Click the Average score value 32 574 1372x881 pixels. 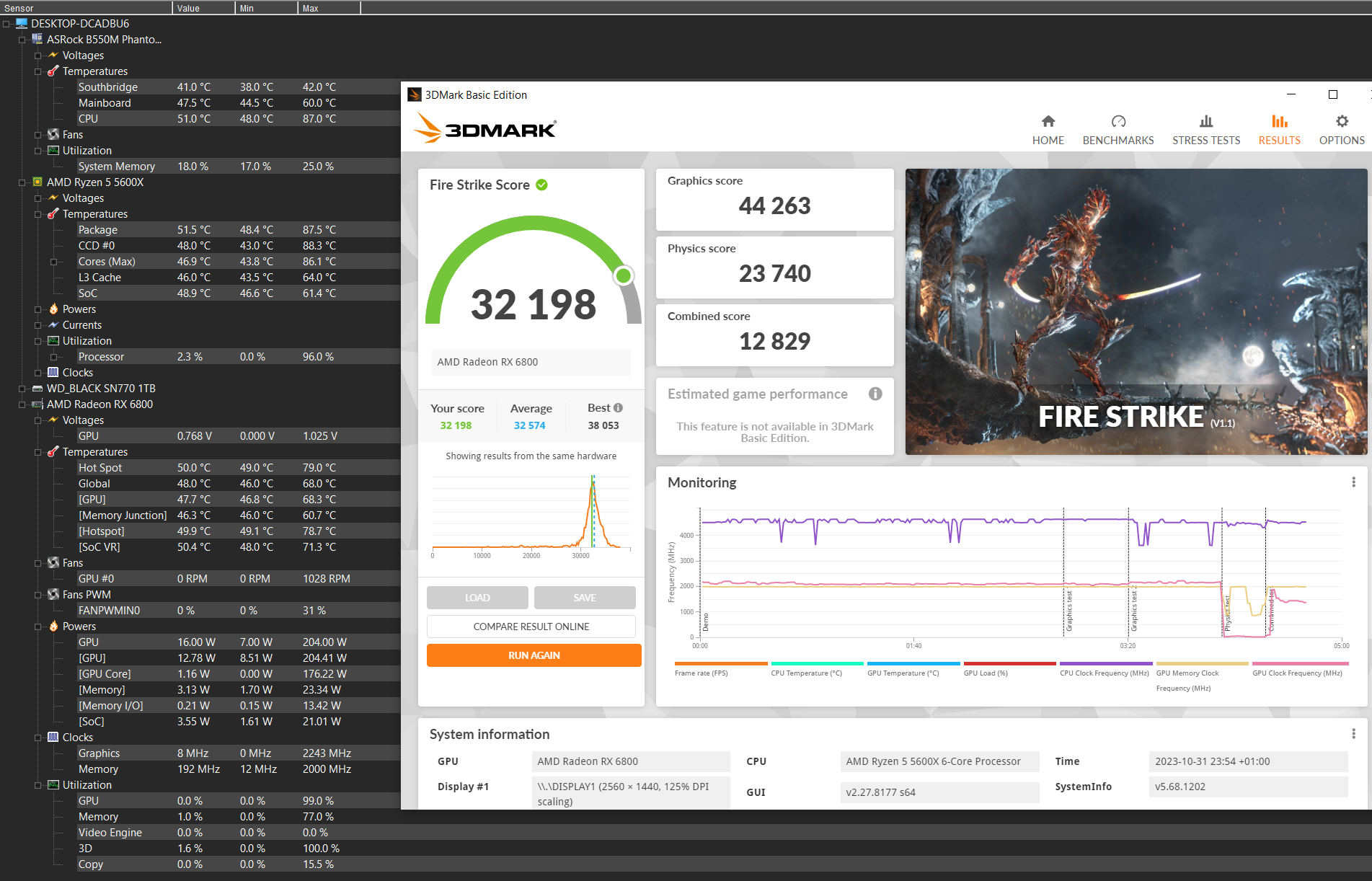click(530, 425)
